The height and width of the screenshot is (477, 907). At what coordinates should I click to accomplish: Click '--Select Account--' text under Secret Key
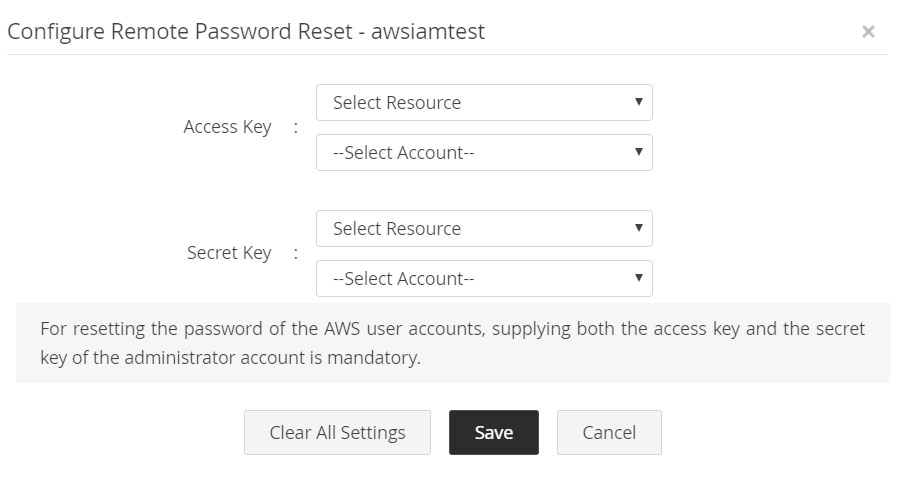[404, 279]
